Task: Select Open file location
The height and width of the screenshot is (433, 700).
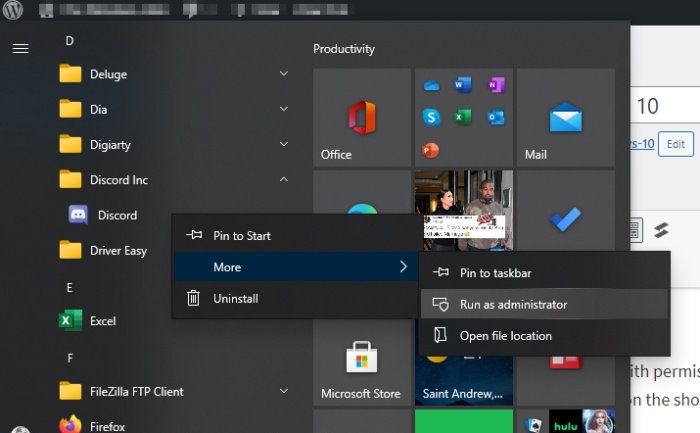Action: 545,336
